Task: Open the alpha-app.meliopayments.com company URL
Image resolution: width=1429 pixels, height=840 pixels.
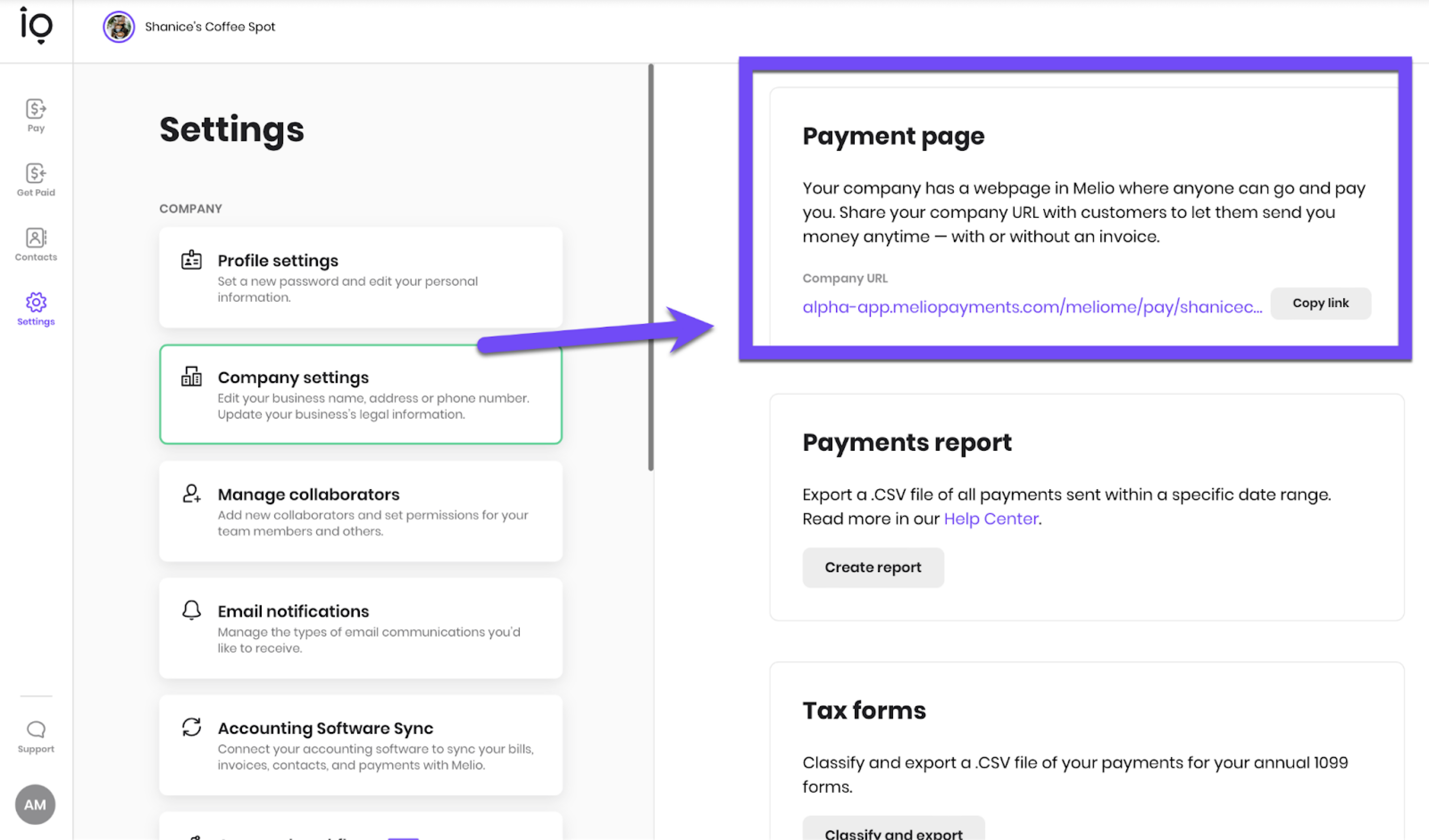Action: point(1032,307)
